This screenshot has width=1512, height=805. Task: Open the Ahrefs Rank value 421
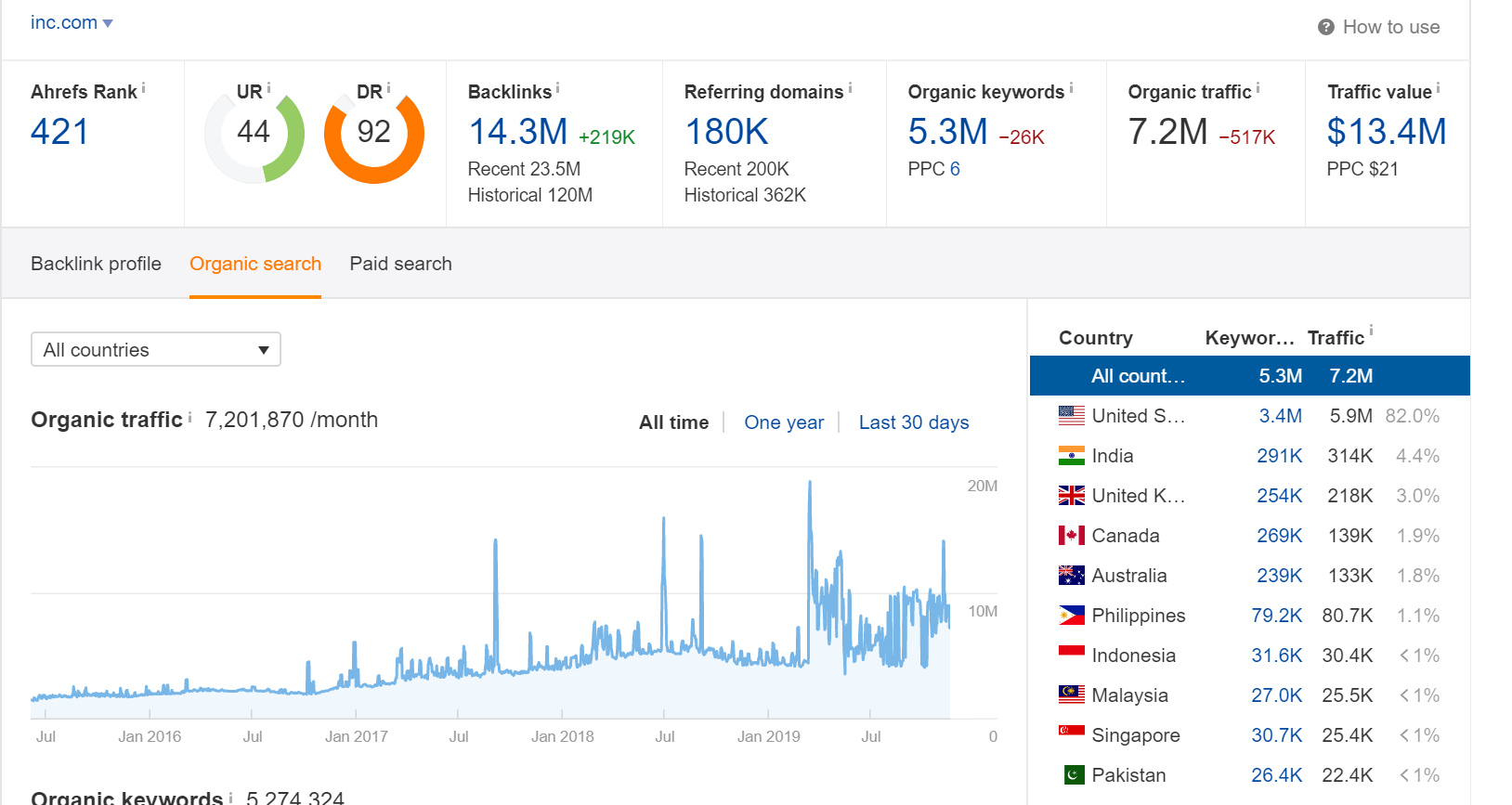(x=59, y=131)
